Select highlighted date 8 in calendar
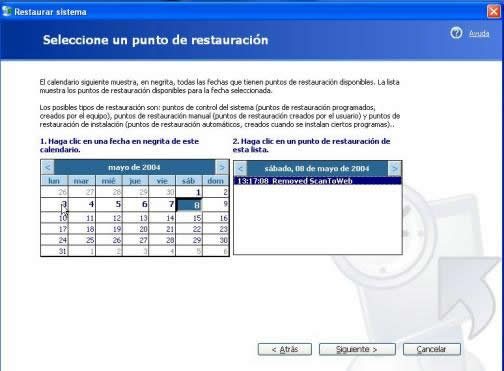Viewport: 504px width, 371px height. coord(189,205)
